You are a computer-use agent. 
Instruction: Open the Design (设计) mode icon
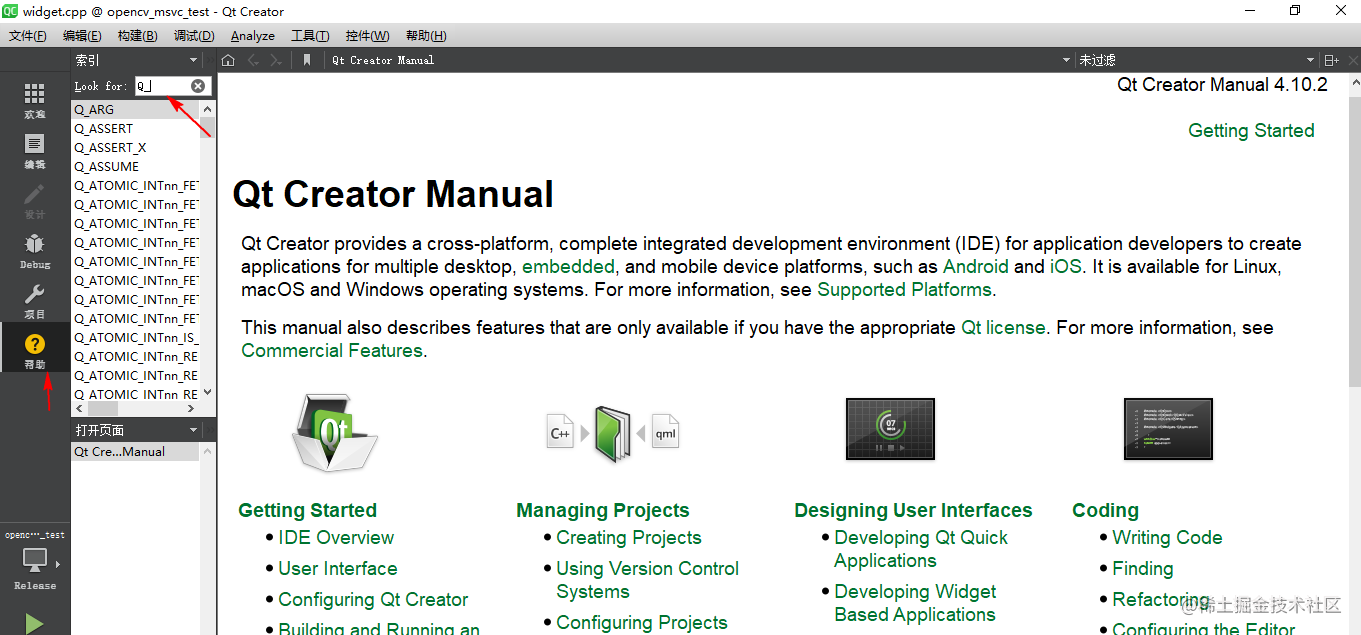(x=35, y=194)
